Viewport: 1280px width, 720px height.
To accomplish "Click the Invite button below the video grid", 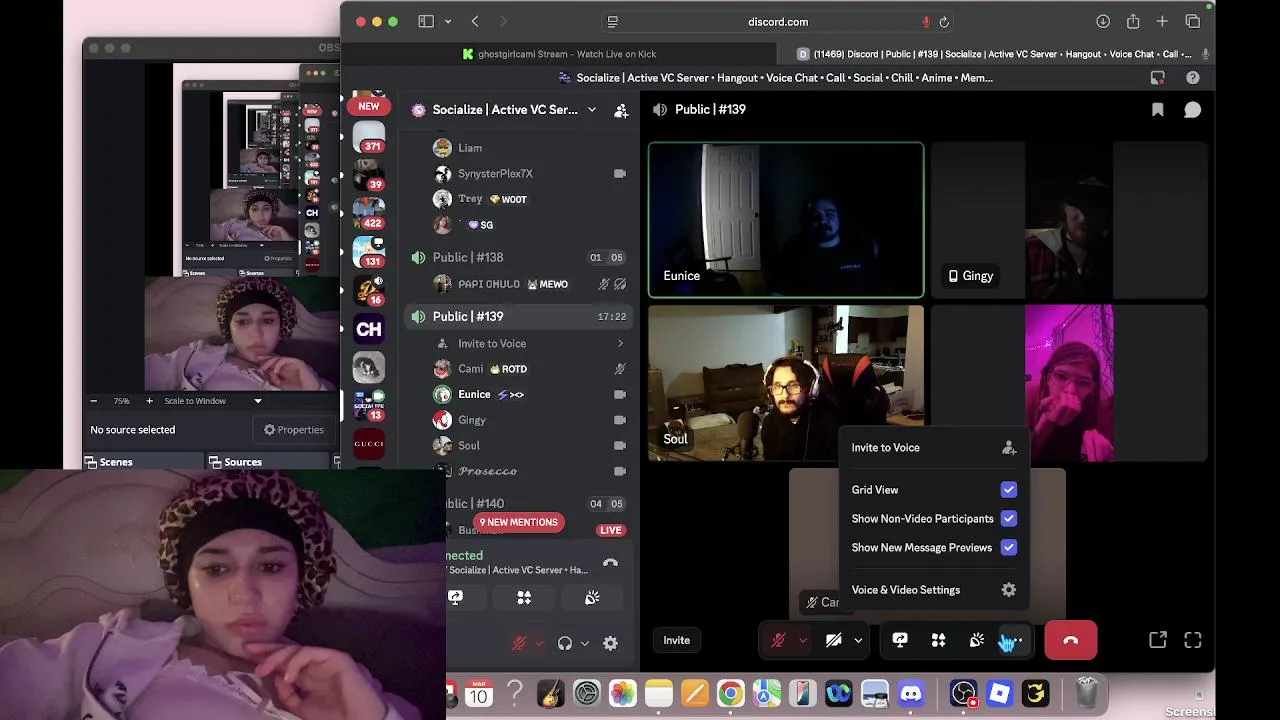I will 677,640.
